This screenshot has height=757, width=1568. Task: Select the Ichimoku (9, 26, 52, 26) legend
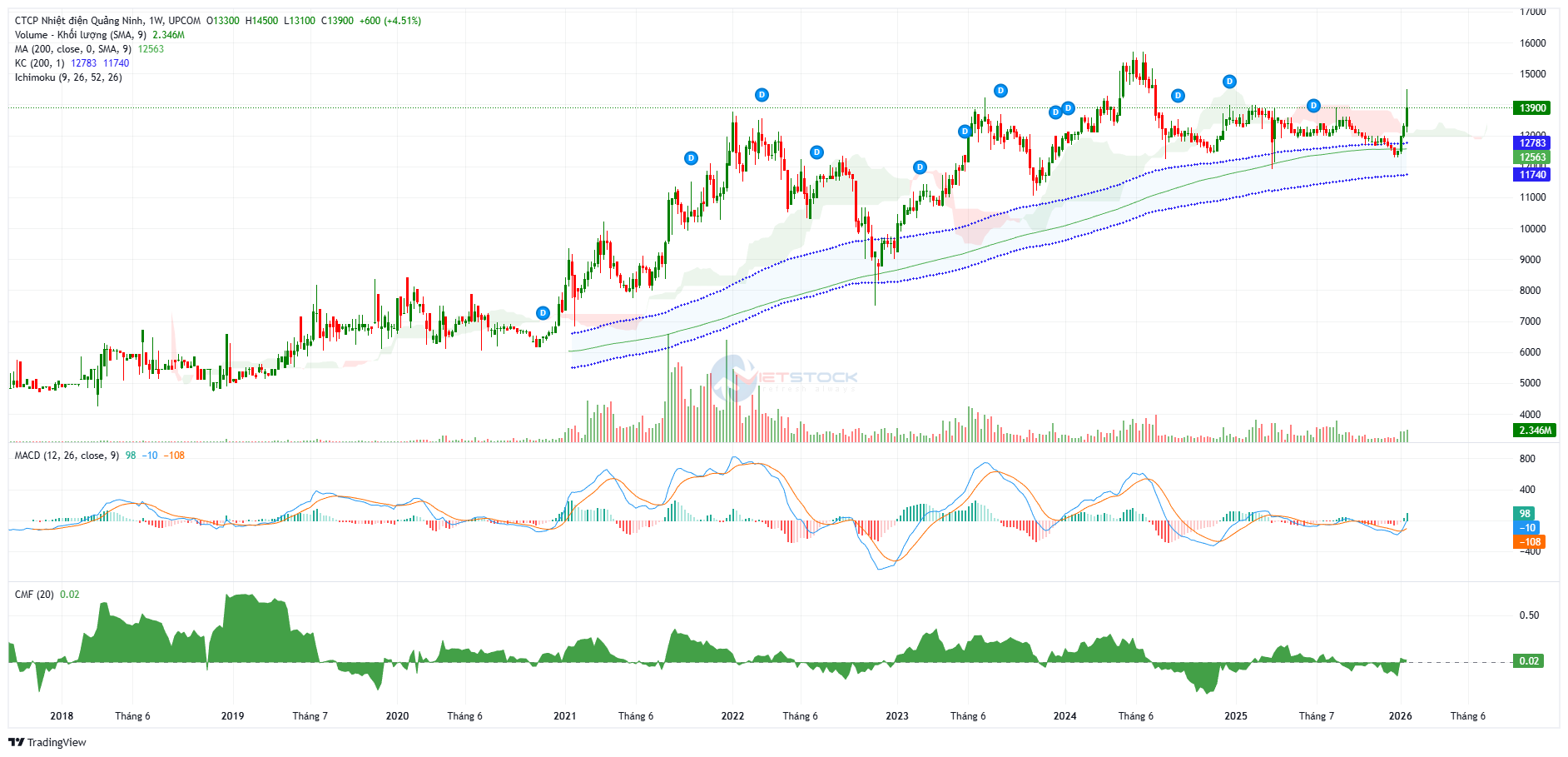coord(68,77)
